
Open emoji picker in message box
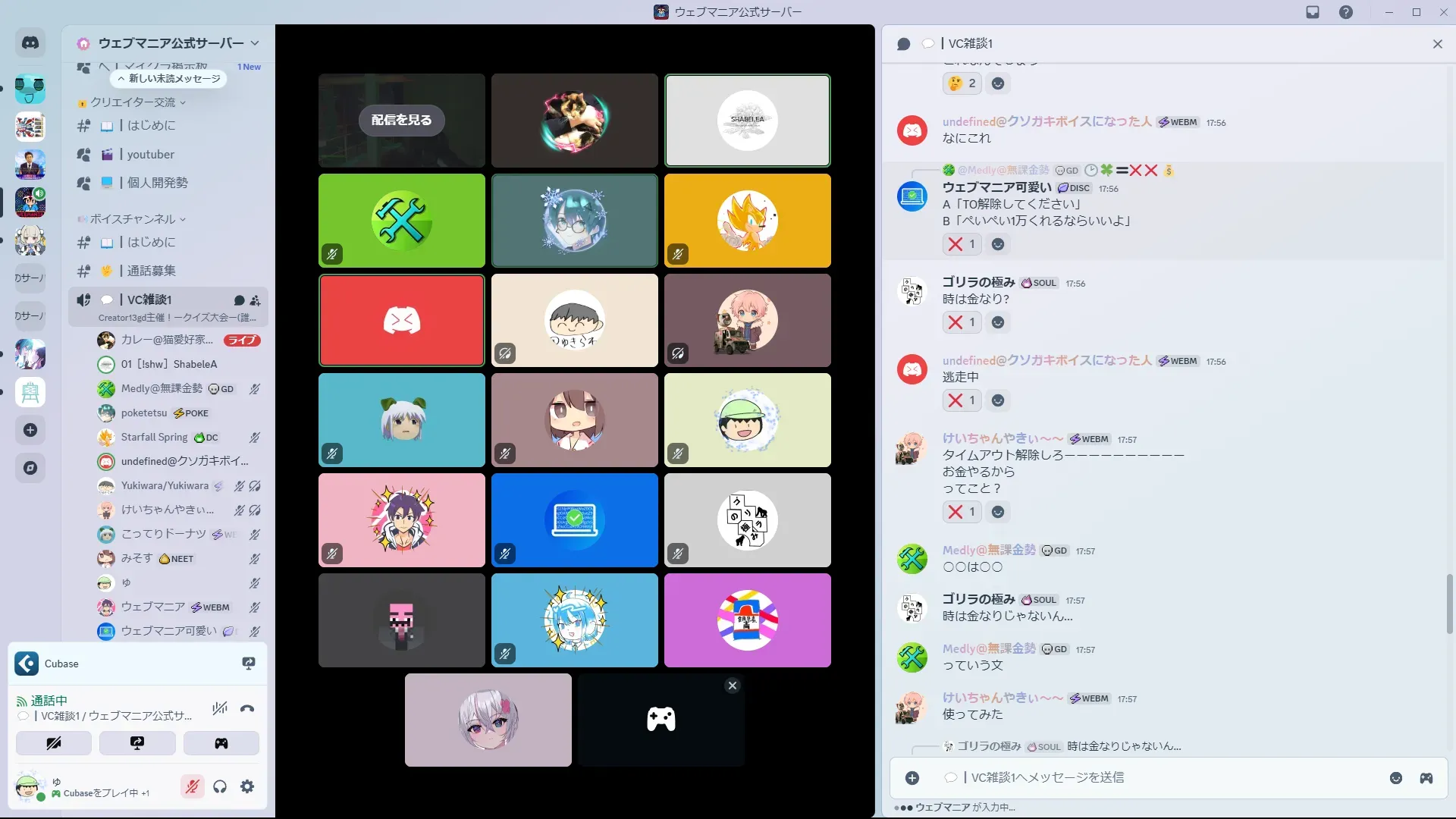point(1396,778)
